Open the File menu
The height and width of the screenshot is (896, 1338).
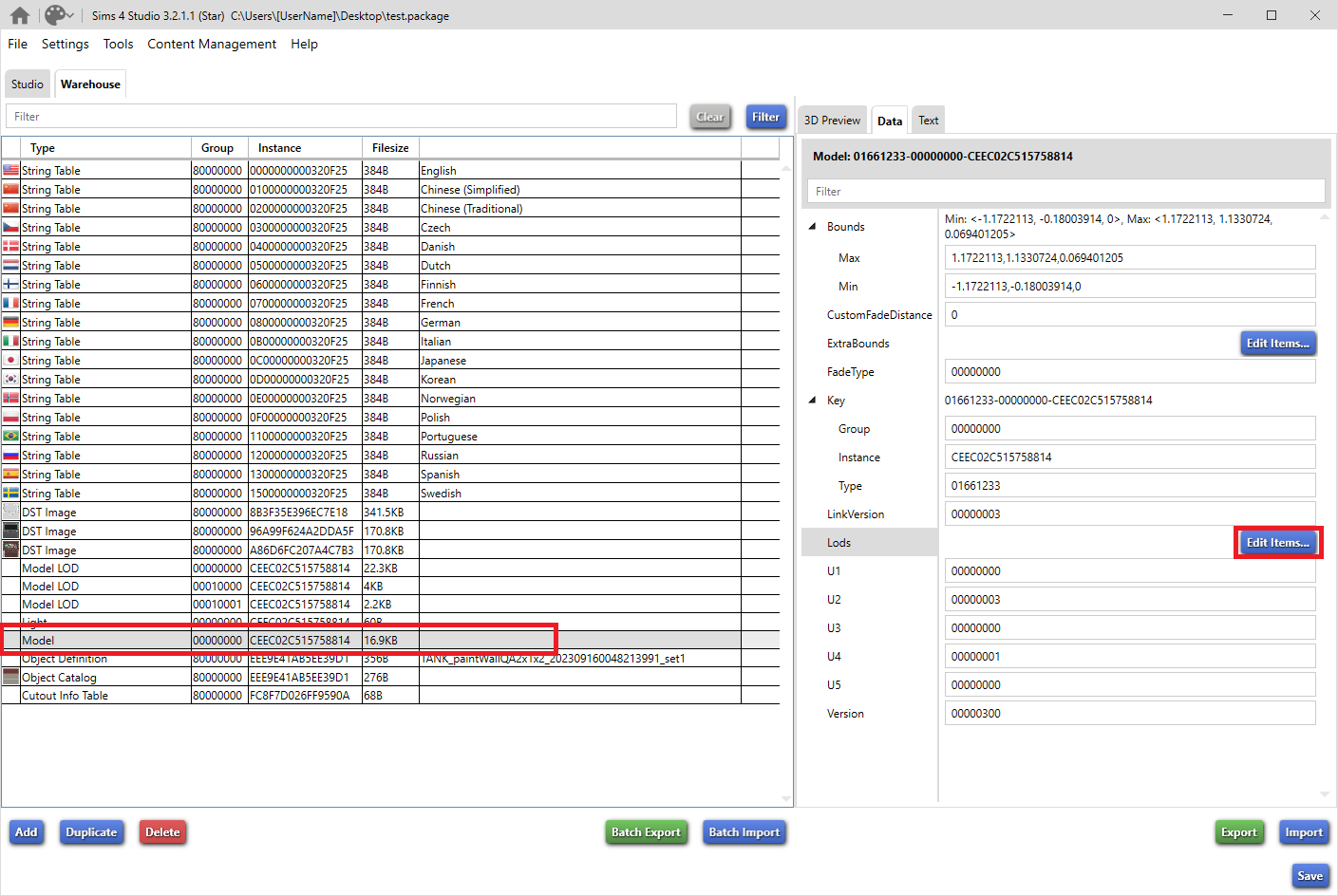18,44
